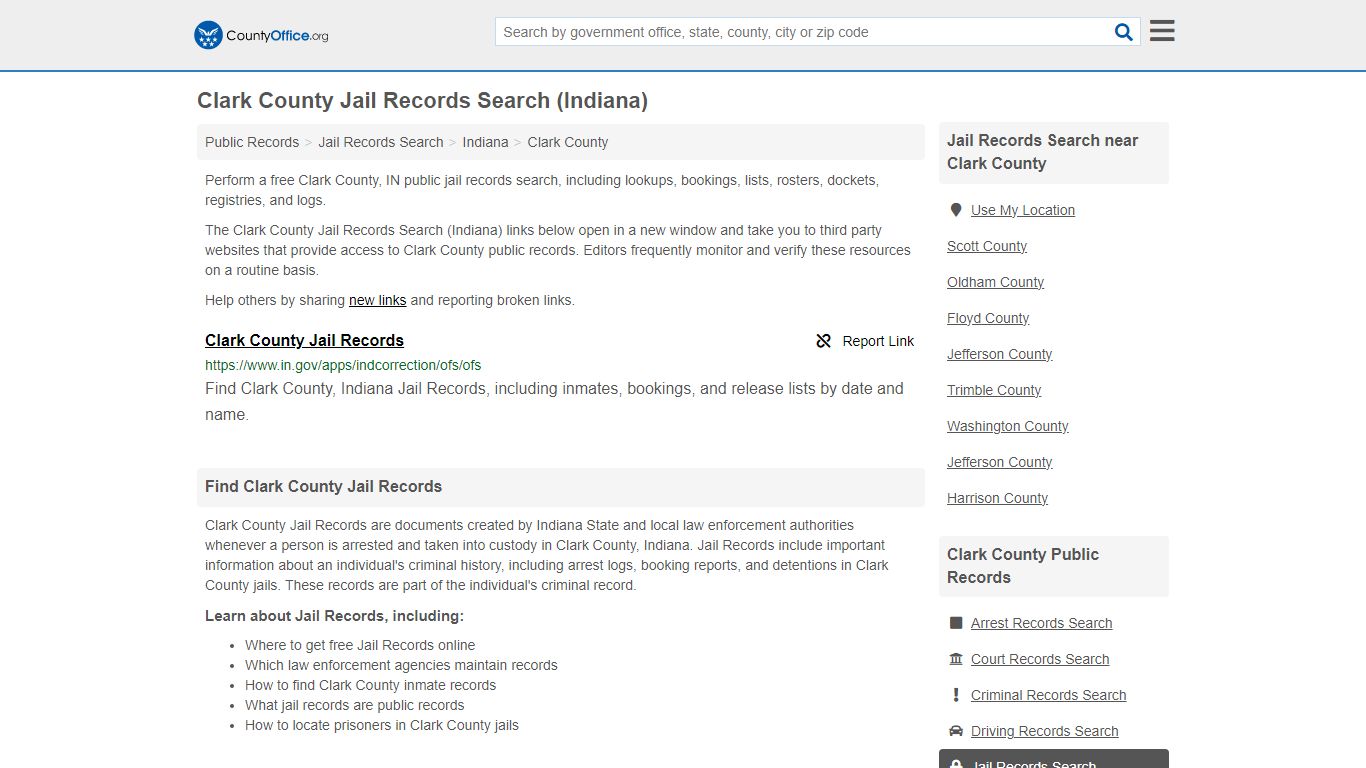The image size is (1366, 768).
Task: Click the Driving Records car icon
Action: coord(956,731)
